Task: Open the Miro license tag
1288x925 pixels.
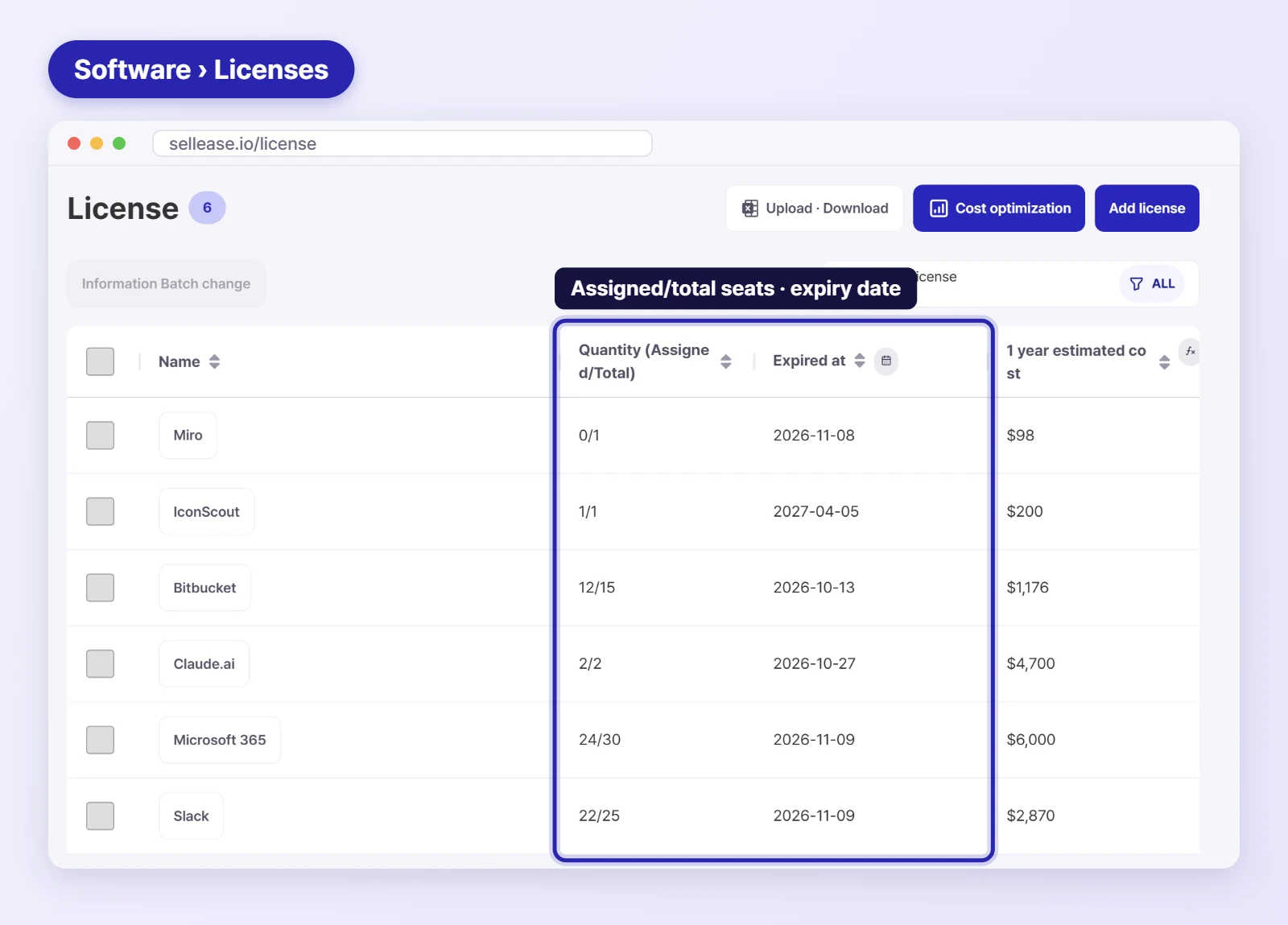Action: click(188, 436)
